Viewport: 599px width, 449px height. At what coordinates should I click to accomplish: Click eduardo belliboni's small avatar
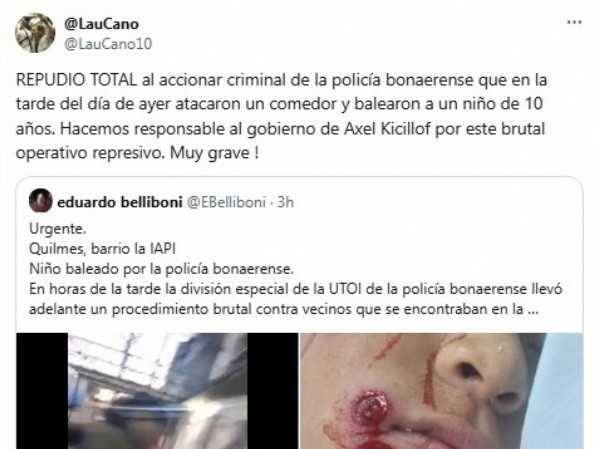40,200
